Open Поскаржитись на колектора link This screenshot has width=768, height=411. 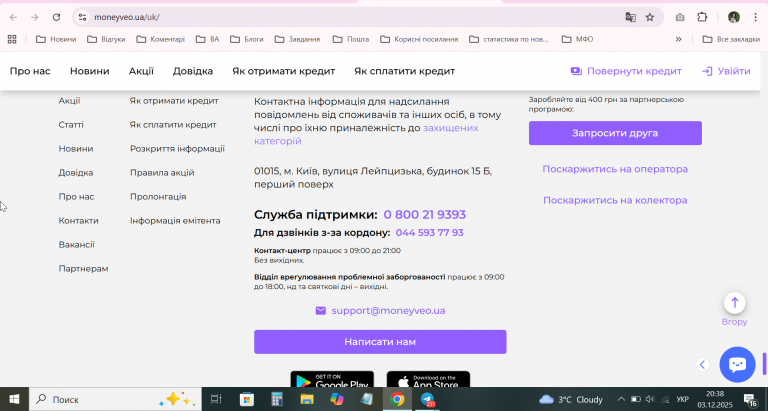click(615, 200)
